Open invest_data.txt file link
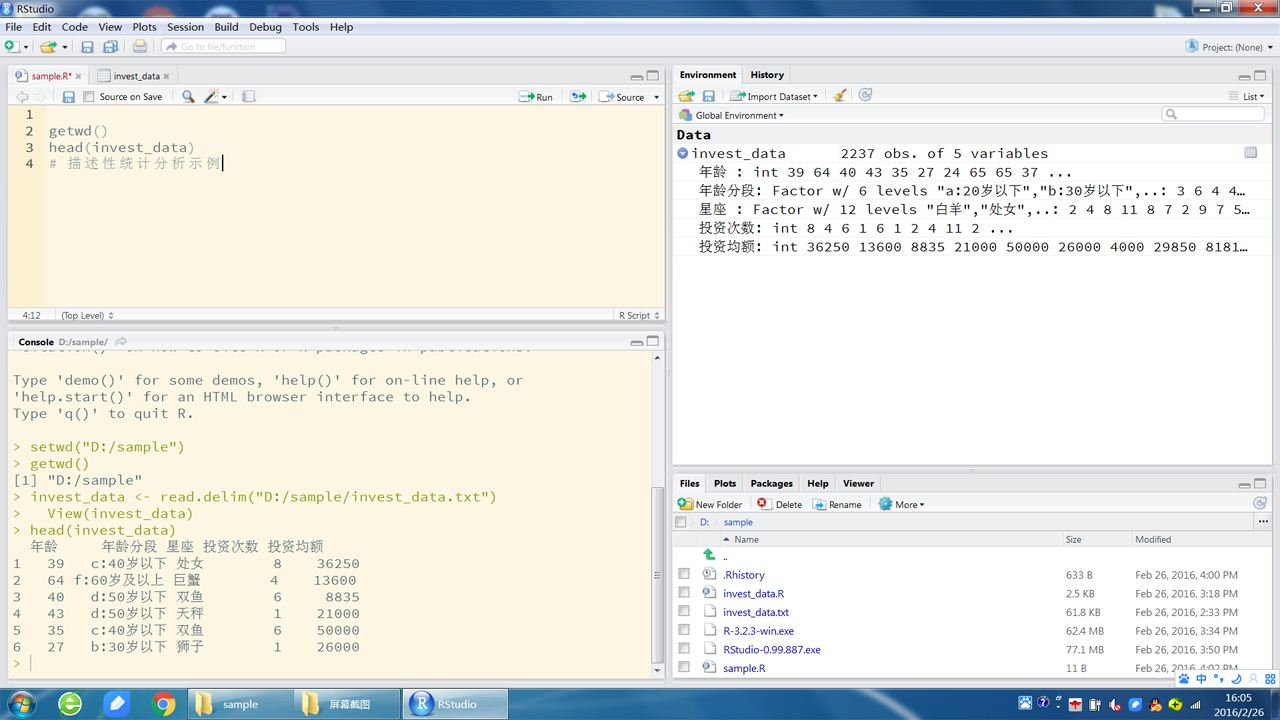This screenshot has width=1280, height=720. 755,612
